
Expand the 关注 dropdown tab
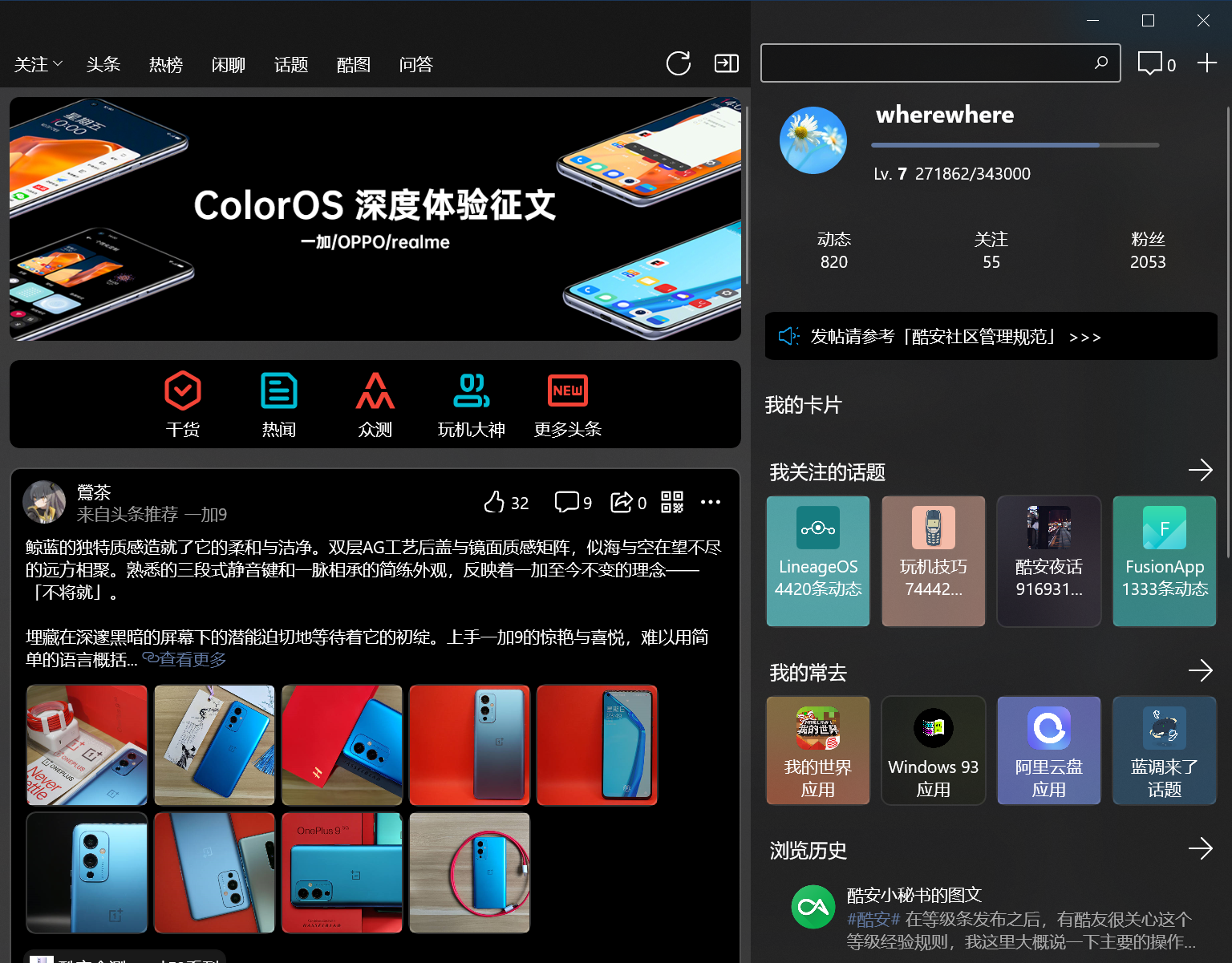click(x=38, y=64)
